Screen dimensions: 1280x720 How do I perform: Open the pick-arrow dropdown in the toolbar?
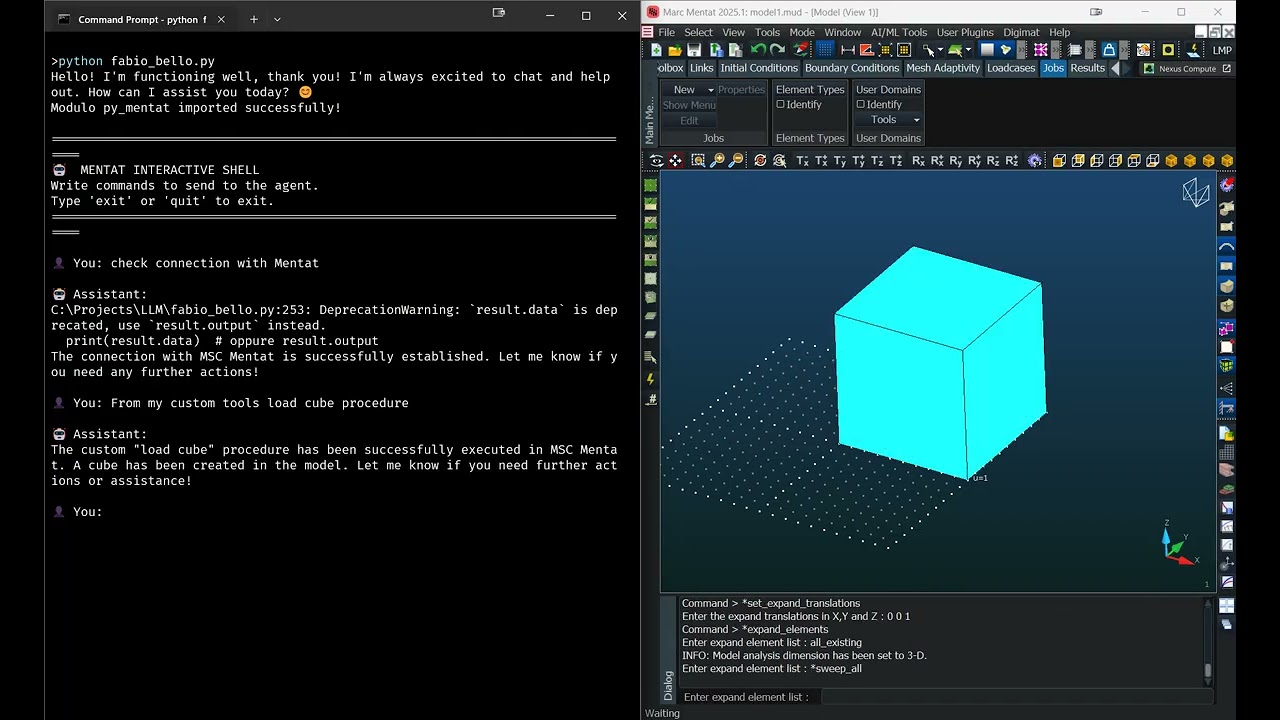pos(940,50)
